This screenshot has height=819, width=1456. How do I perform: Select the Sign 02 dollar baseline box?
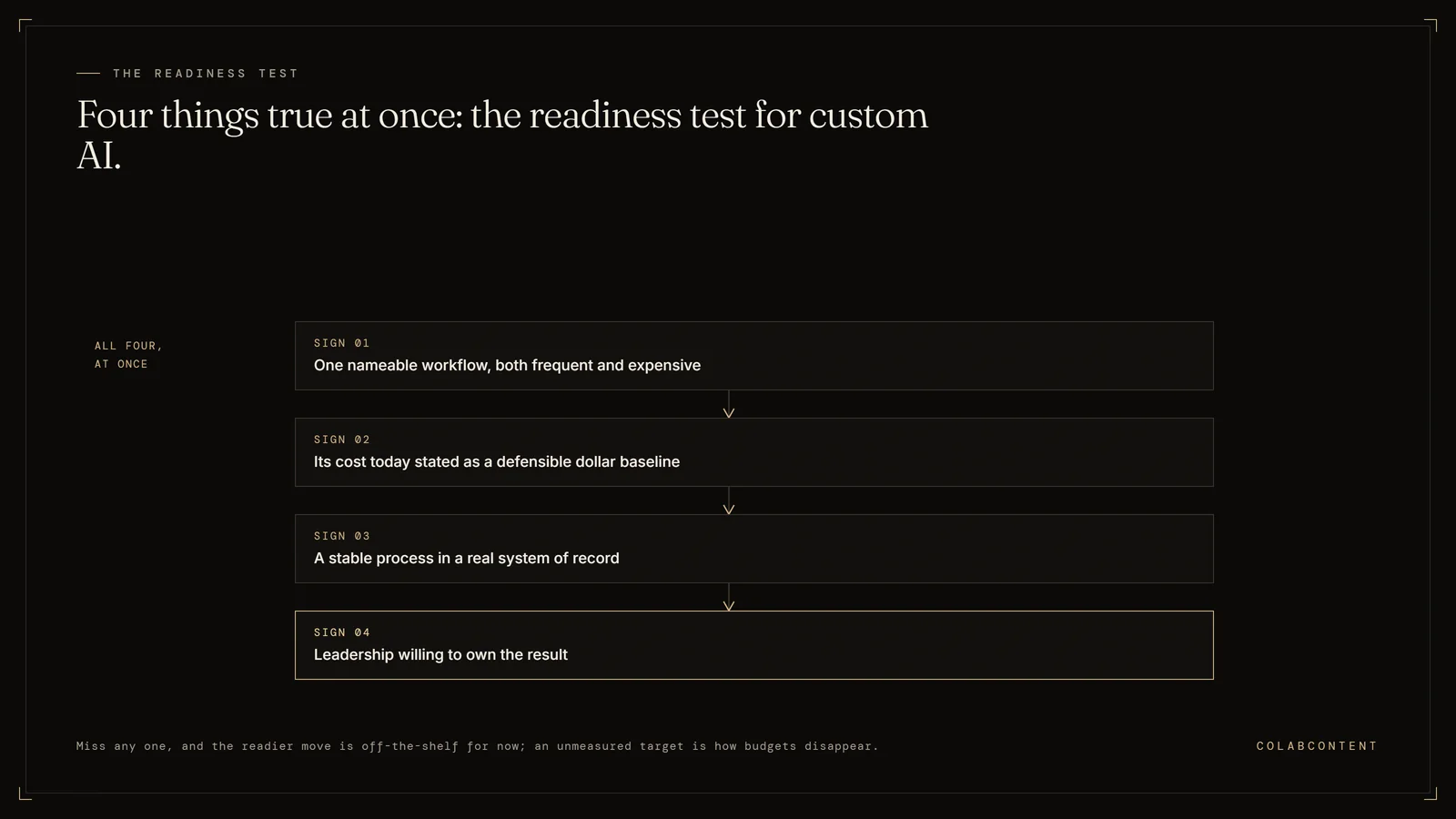tap(753, 452)
